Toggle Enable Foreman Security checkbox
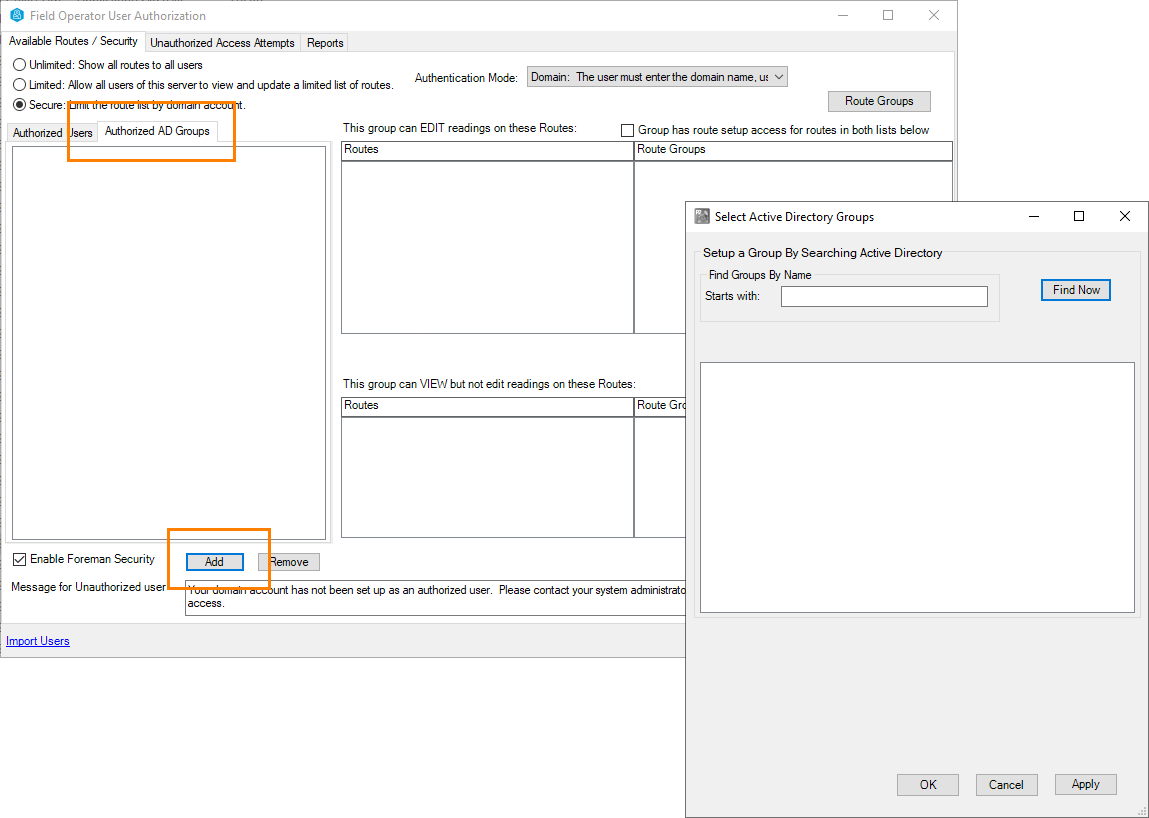 click(20, 559)
